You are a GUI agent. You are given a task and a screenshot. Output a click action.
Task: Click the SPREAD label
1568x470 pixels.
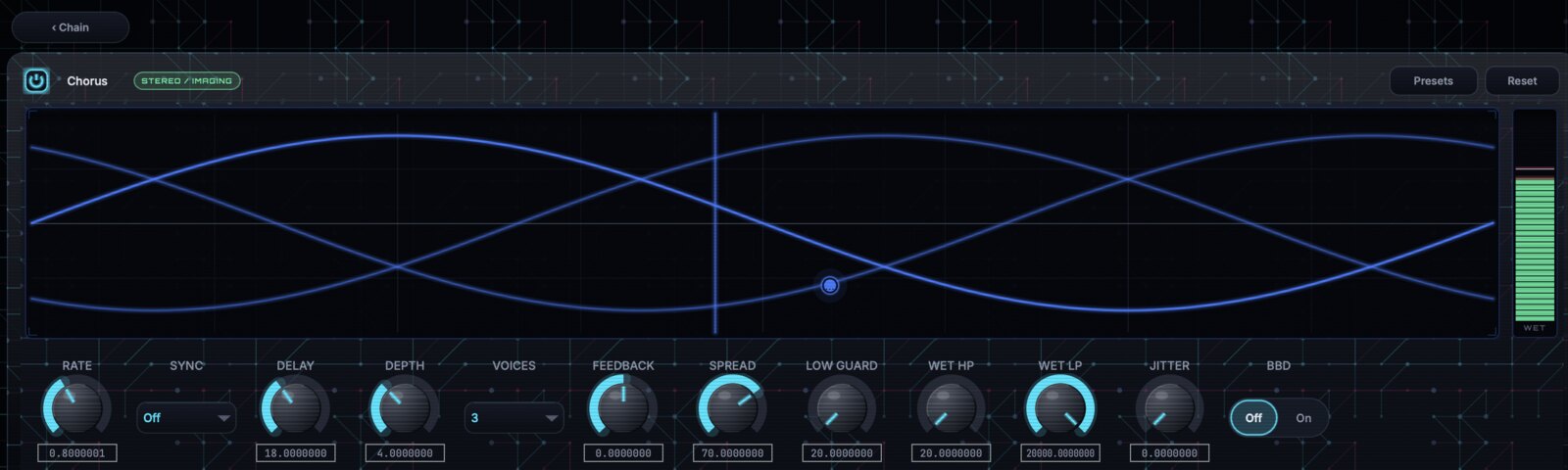732,365
